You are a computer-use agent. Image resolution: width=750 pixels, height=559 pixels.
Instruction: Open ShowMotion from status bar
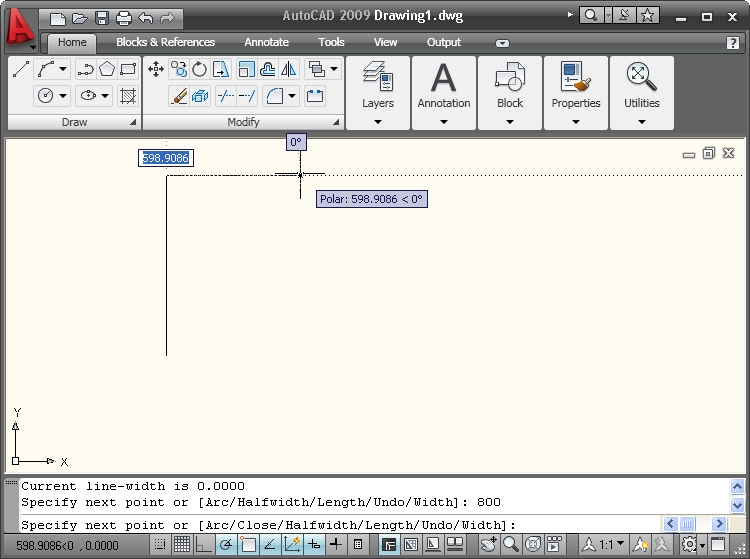pos(554,544)
